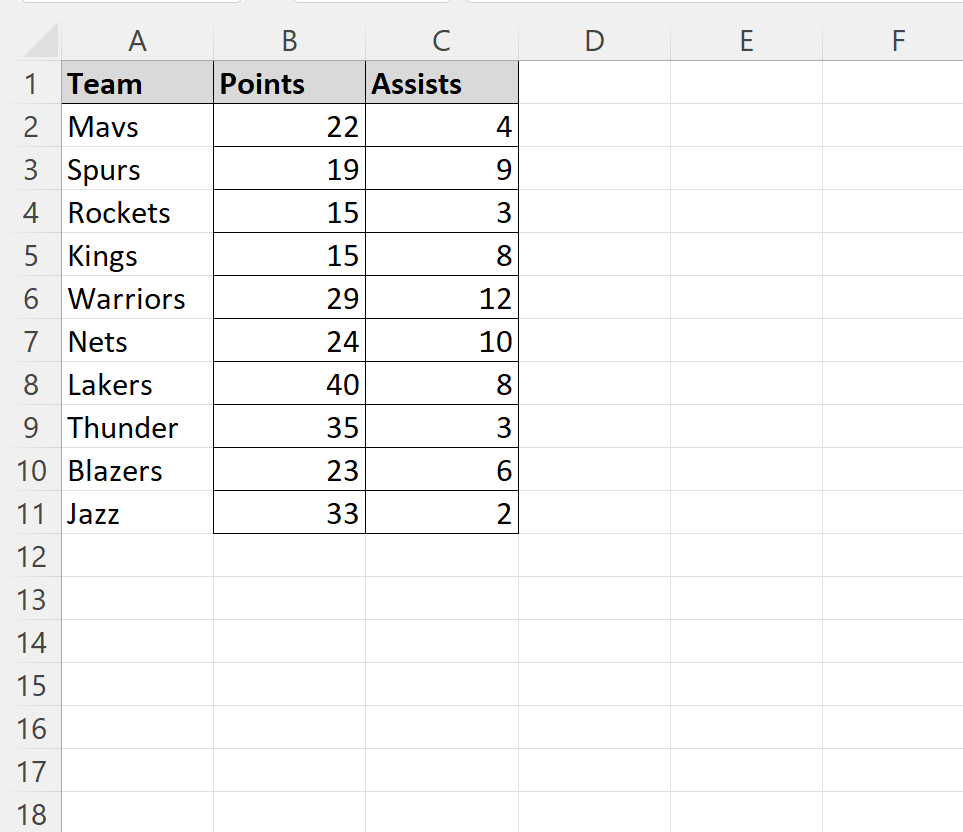
Task: Select column C header
Action: pos(442,41)
